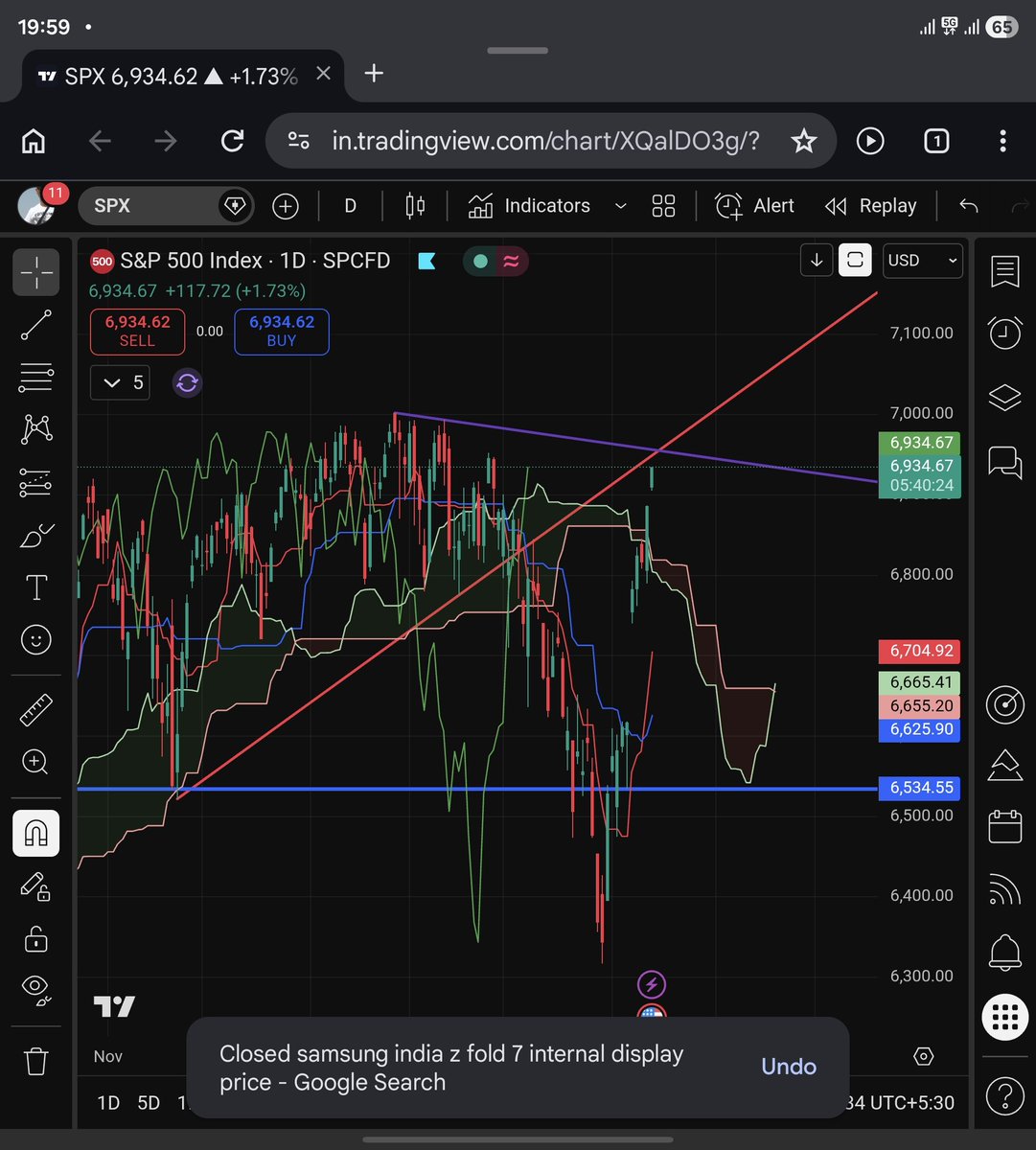
Task: Open the browser three-dot menu
Action: pyautogui.click(x=1002, y=142)
